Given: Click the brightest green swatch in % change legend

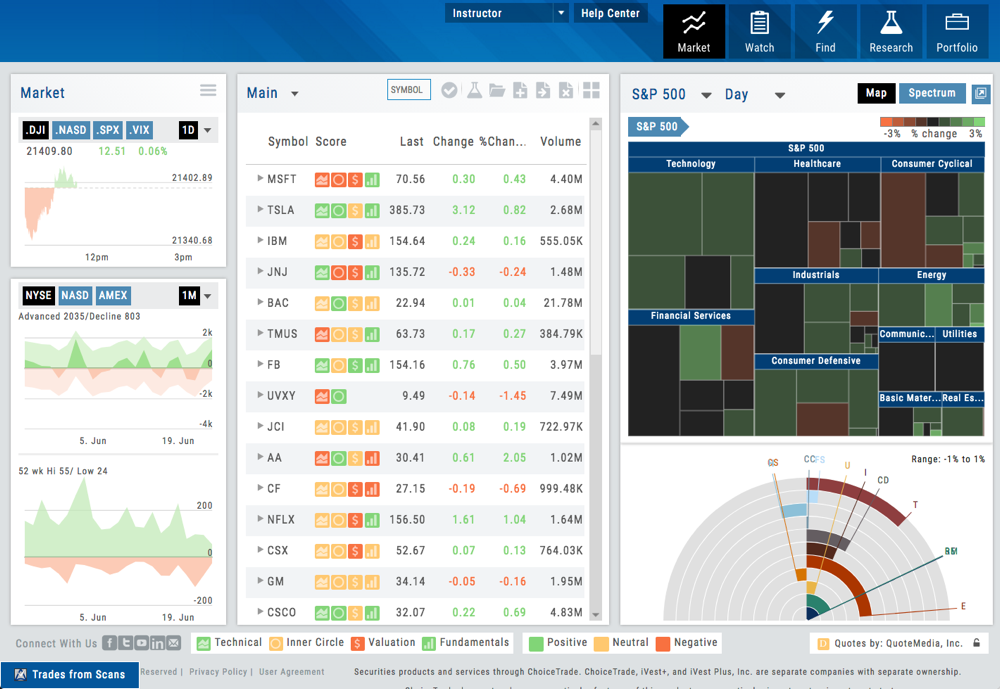Looking at the screenshot, I should coord(979,122).
